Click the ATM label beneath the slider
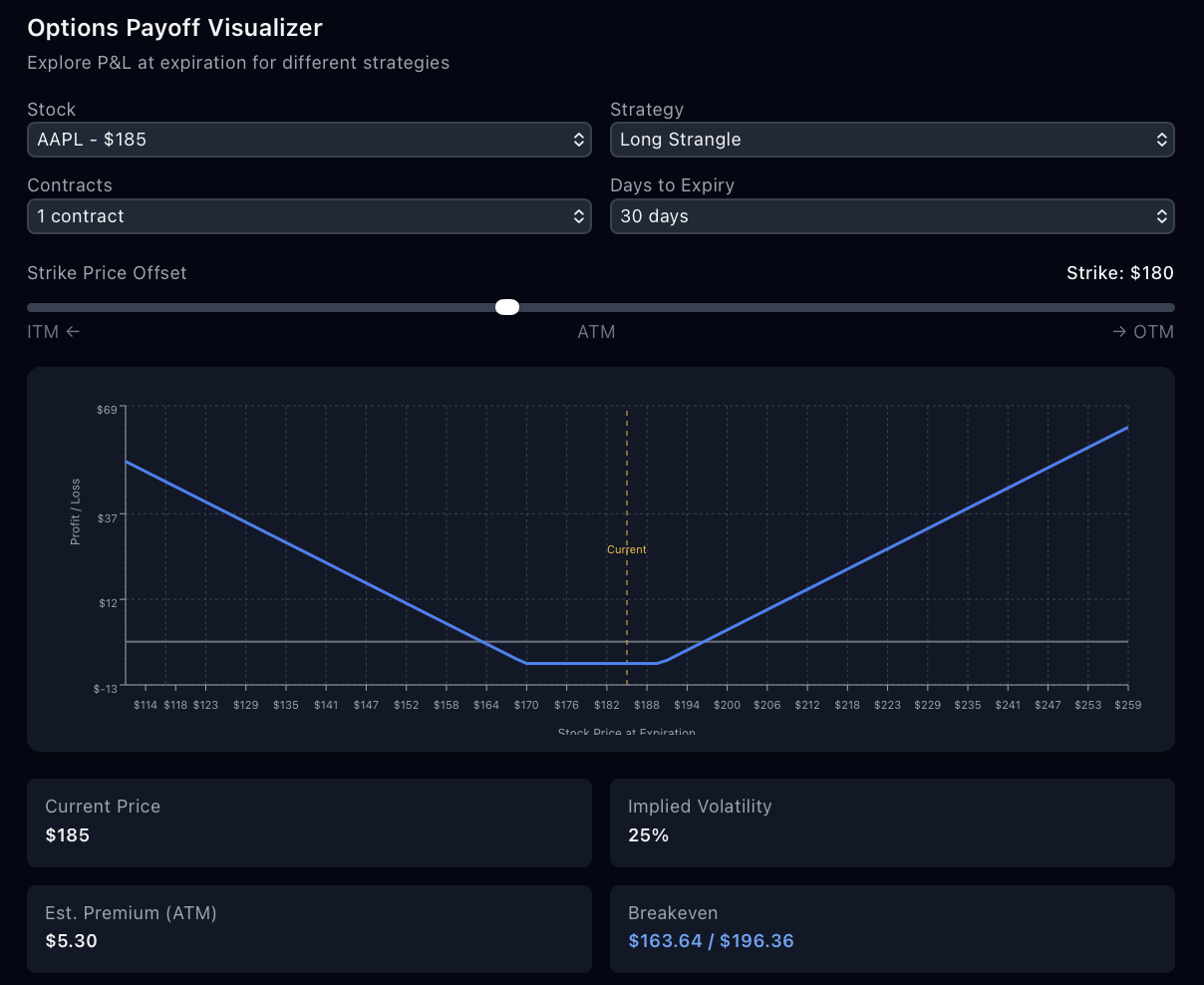This screenshot has width=1204, height=985. [596, 331]
